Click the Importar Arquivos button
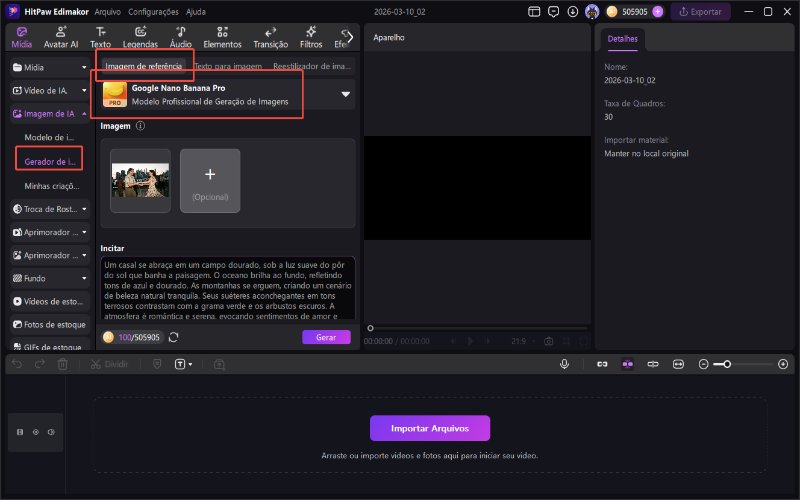Screen dimensions: 800x500 coord(430,428)
